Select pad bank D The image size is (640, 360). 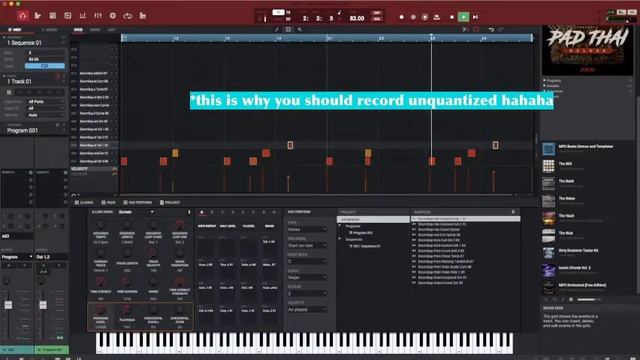pos(233,212)
